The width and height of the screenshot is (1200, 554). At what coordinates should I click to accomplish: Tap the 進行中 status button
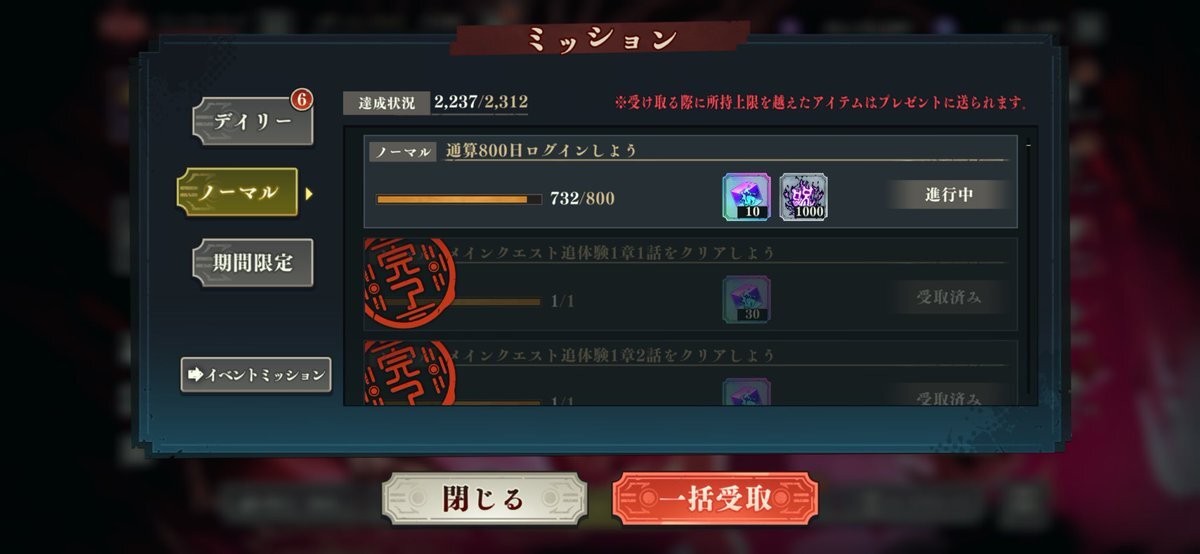pyautogui.click(x=948, y=195)
